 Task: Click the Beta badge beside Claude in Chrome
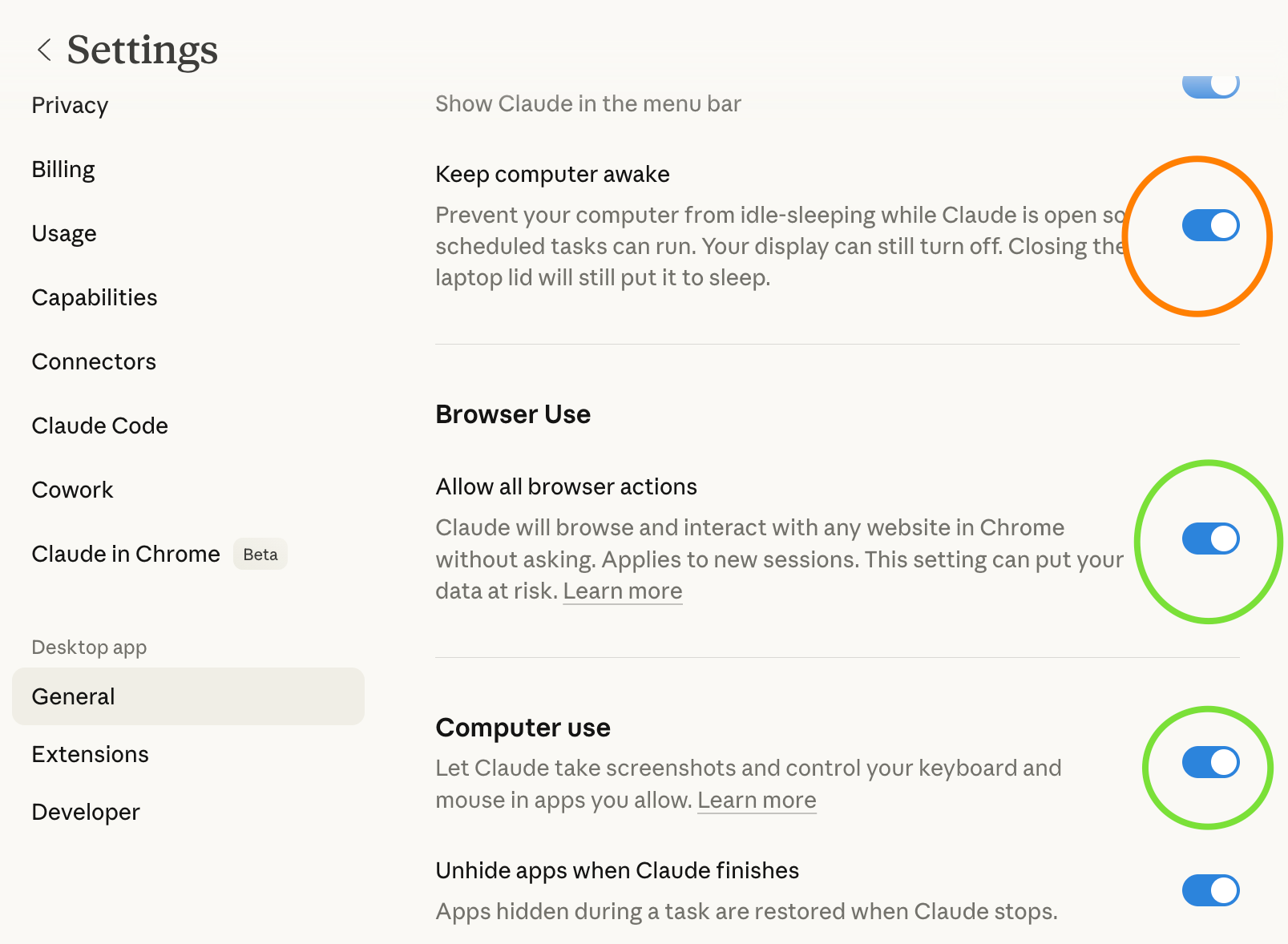click(260, 555)
